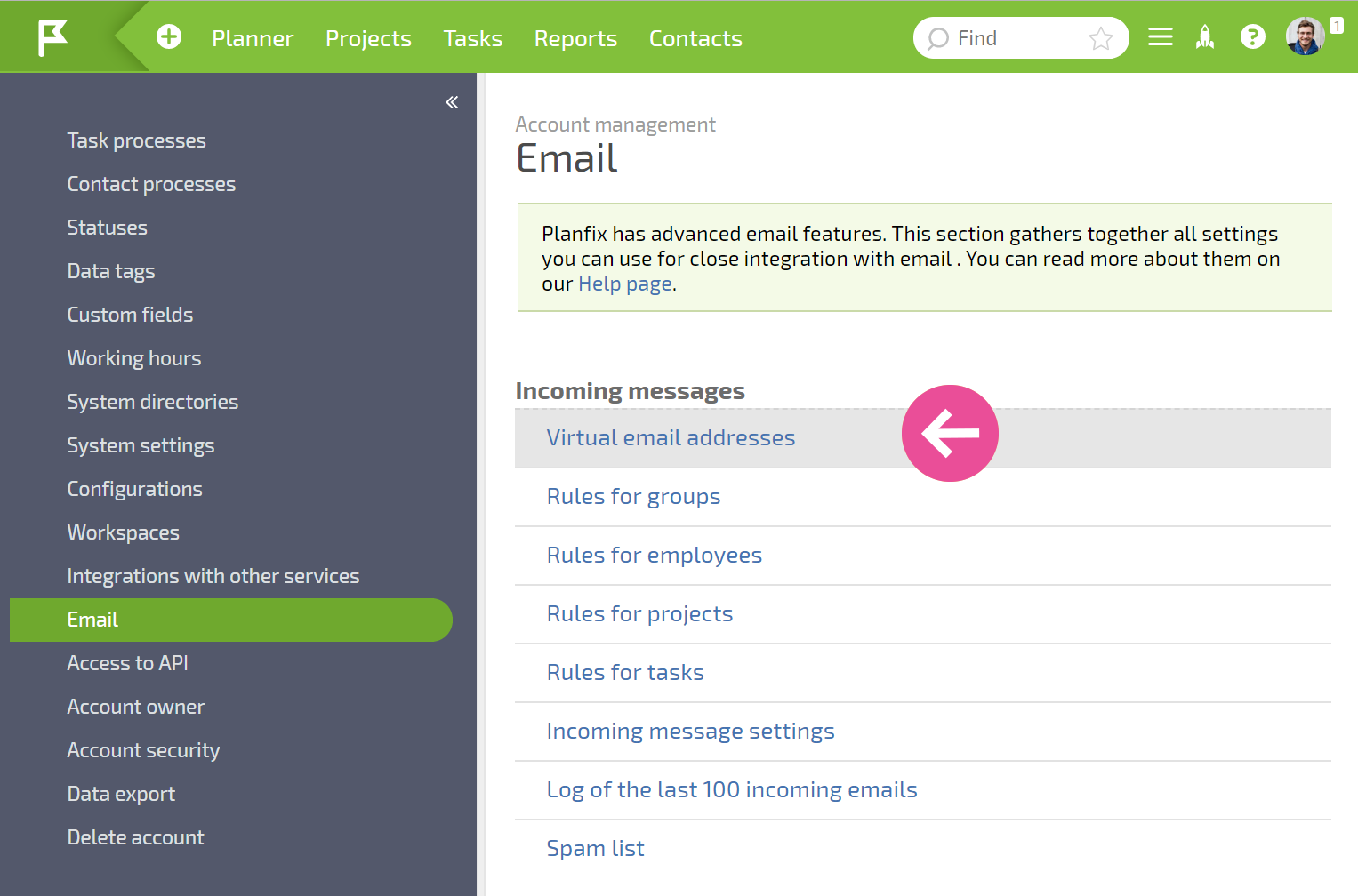This screenshot has width=1358, height=896.
Task: Open the Help page link
Action: click(625, 284)
